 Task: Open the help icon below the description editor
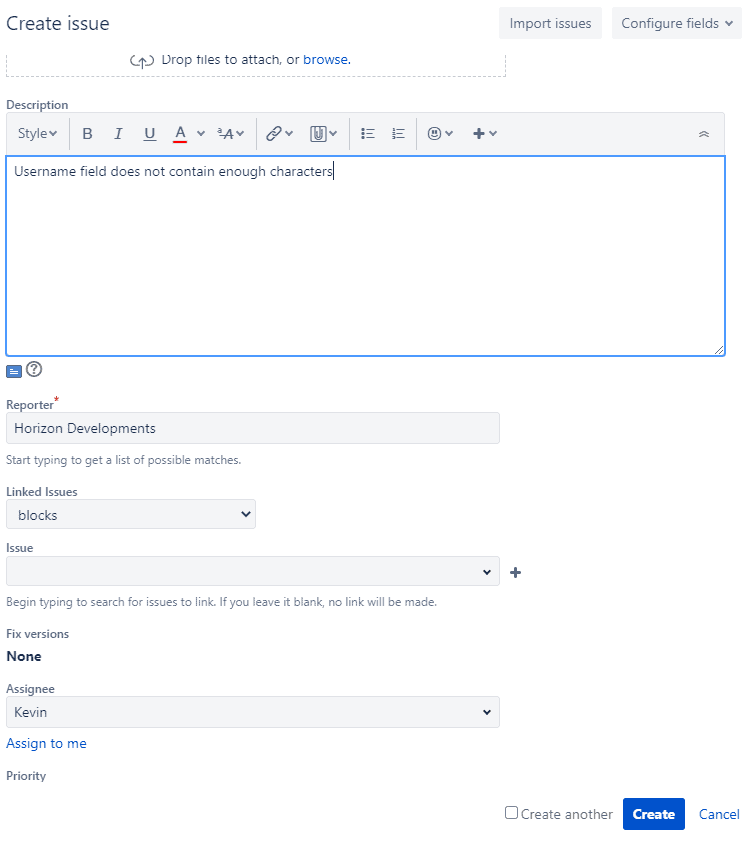click(x=34, y=370)
